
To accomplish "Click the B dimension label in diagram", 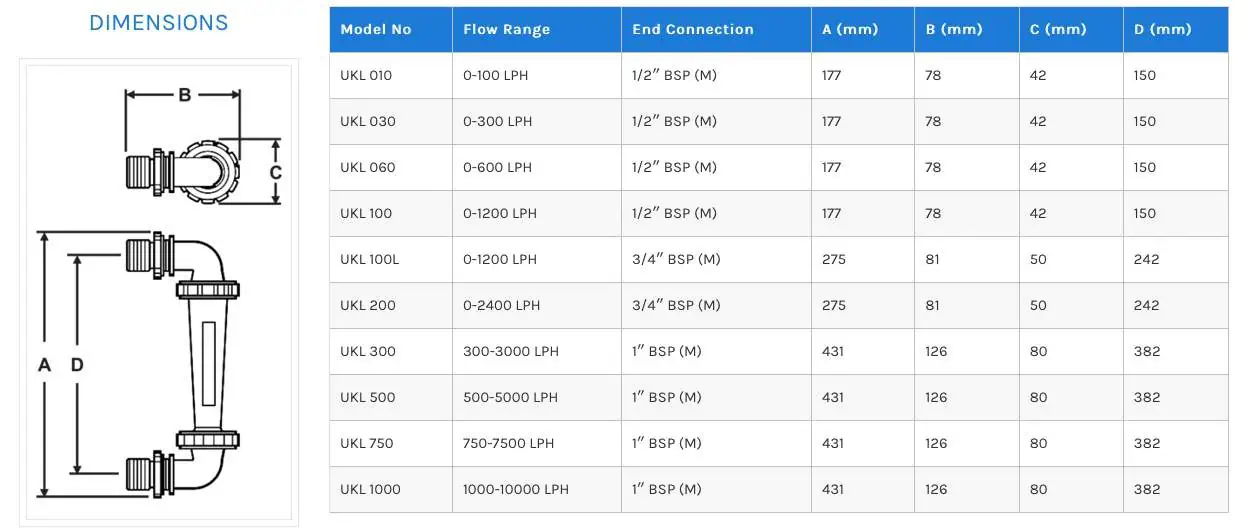I will 184,96.
